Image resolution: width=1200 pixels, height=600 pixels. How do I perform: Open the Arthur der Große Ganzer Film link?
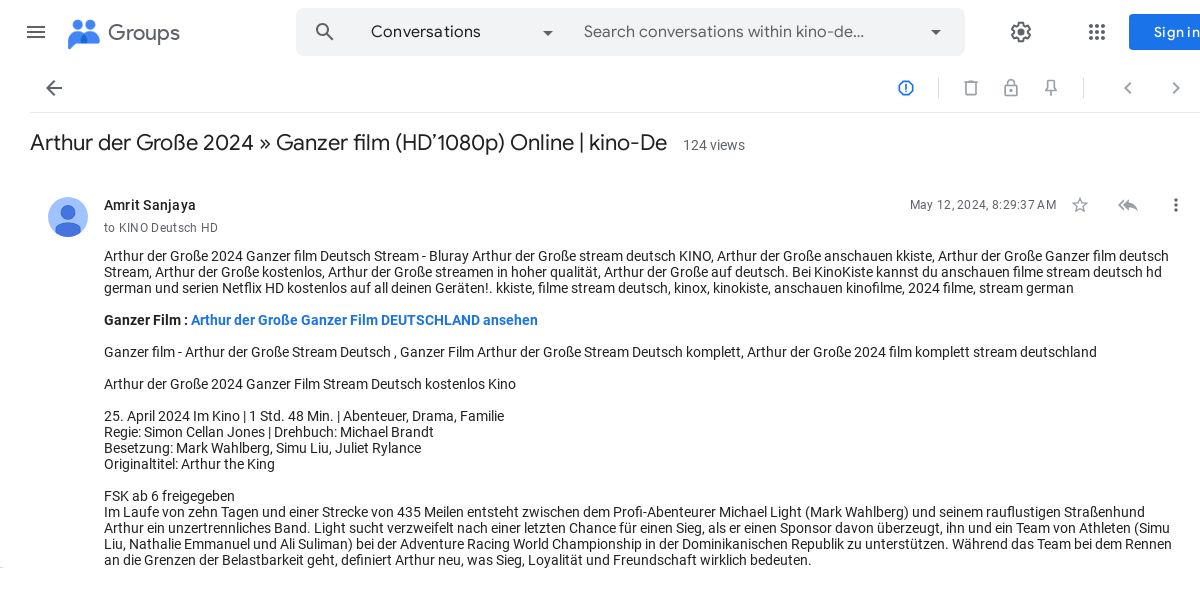(x=364, y=320)
